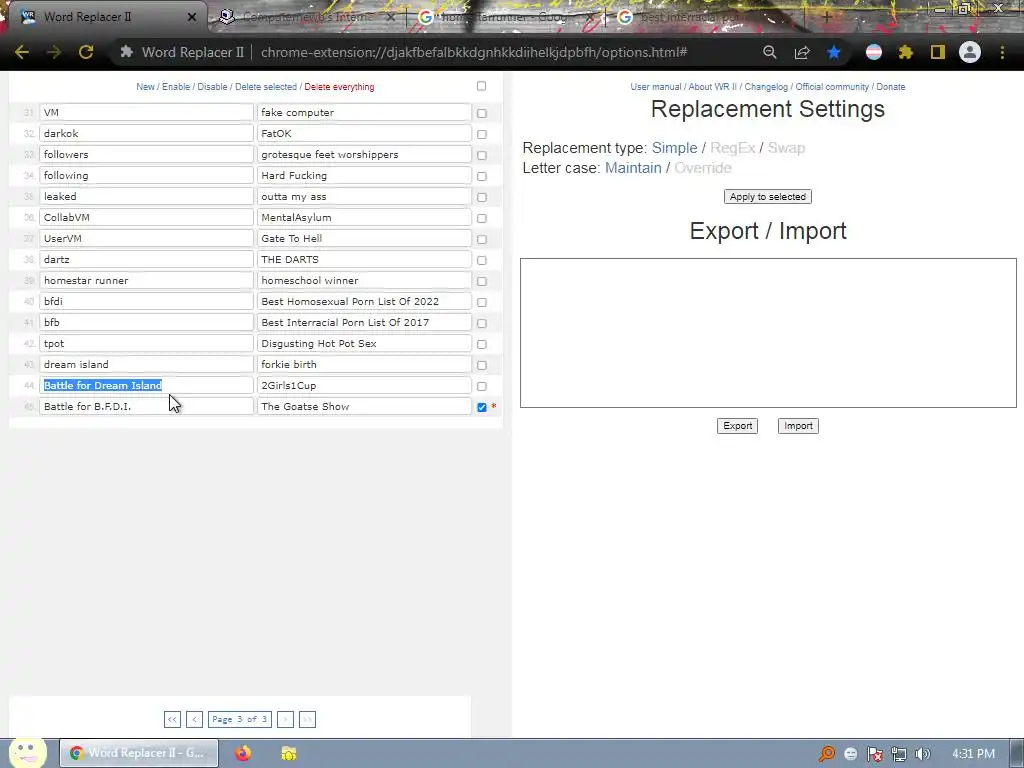The height and width of the screenshot is (768, 1024).
Task: Check the box for the tpot row
Action: point(482,344)
